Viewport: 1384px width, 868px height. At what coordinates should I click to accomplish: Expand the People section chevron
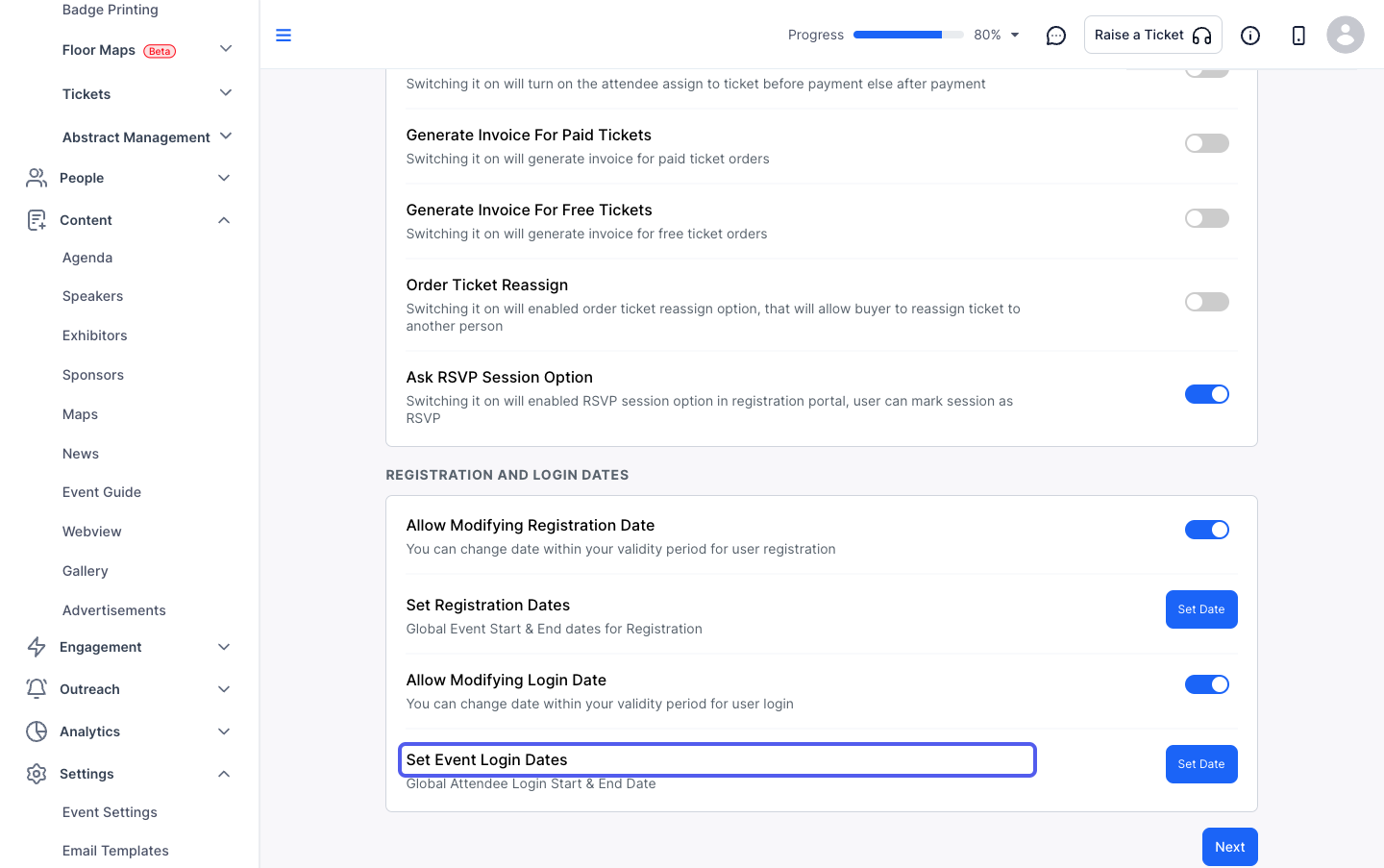[224, 178]
